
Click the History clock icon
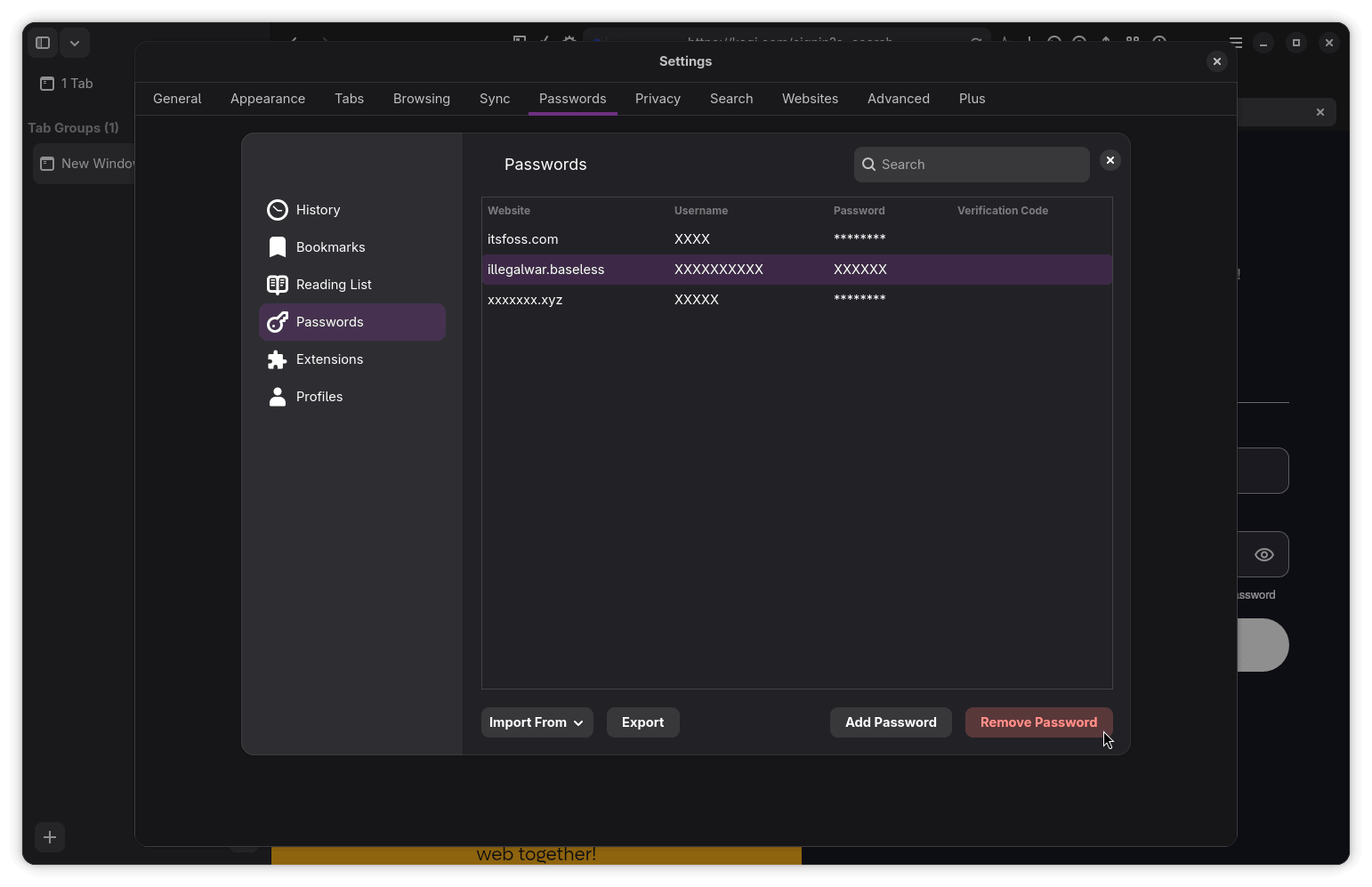278,210
